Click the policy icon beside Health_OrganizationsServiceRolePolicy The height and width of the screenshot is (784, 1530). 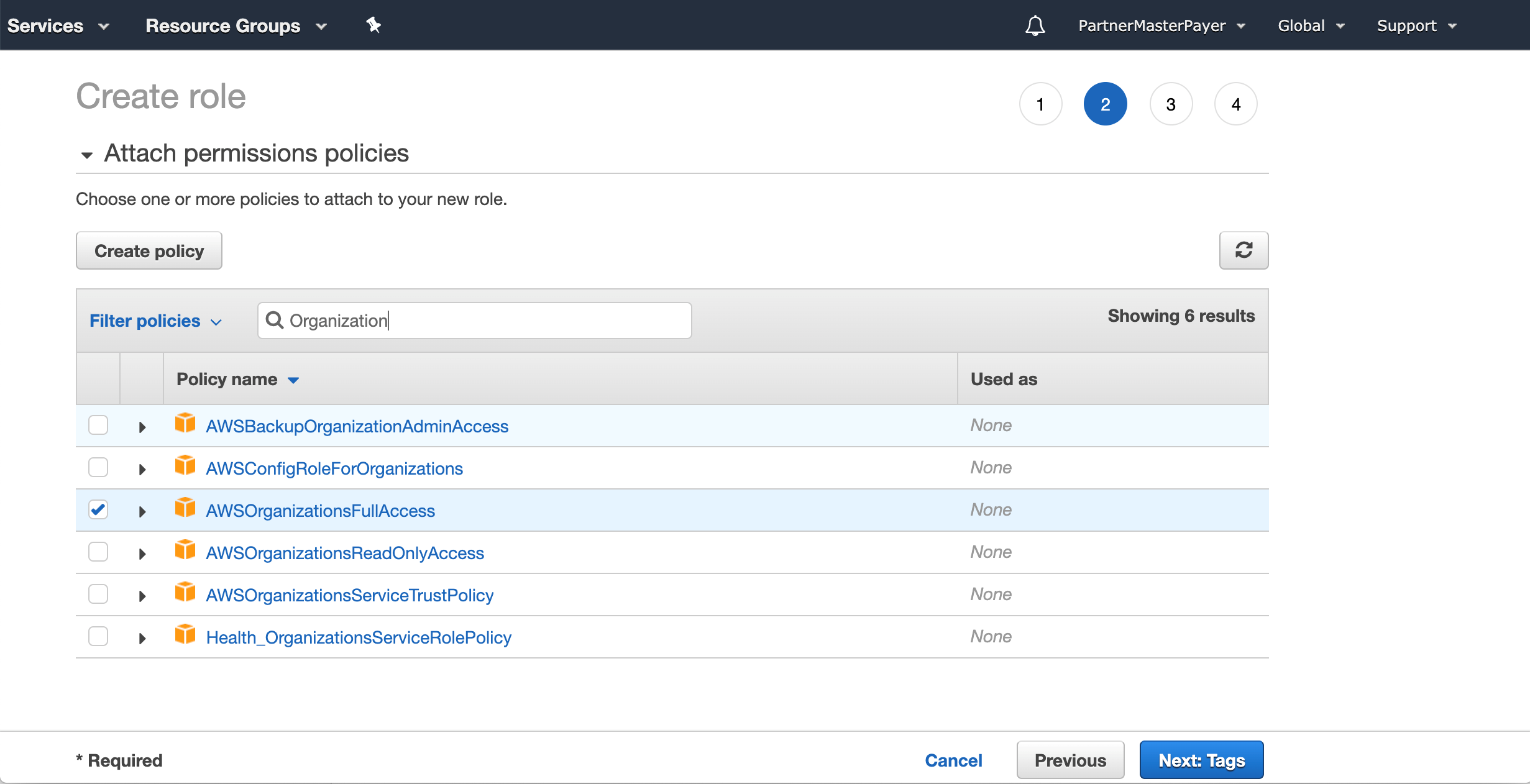coord(185,635)
